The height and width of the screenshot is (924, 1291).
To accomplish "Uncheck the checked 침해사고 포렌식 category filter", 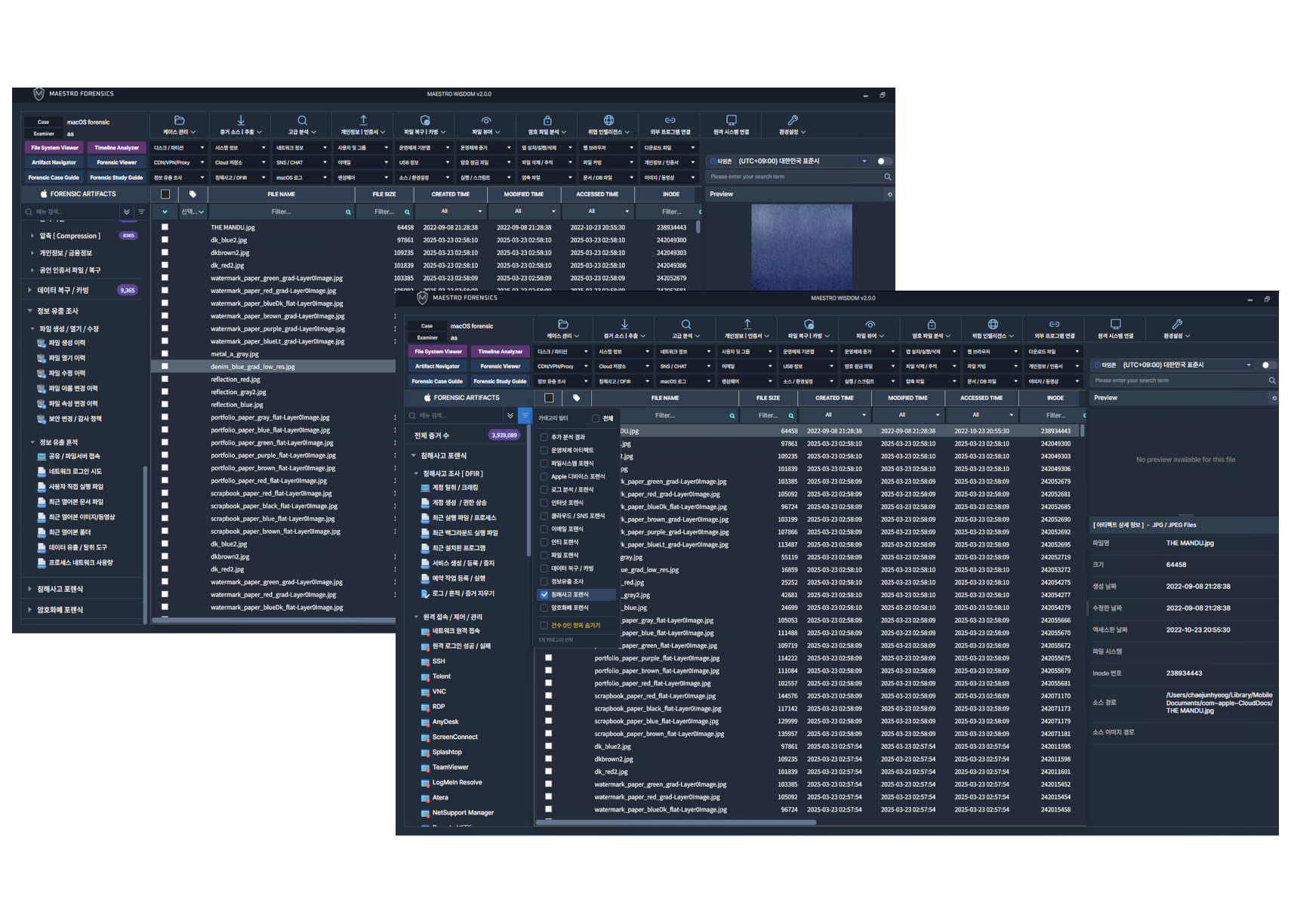I will (544, 595).
